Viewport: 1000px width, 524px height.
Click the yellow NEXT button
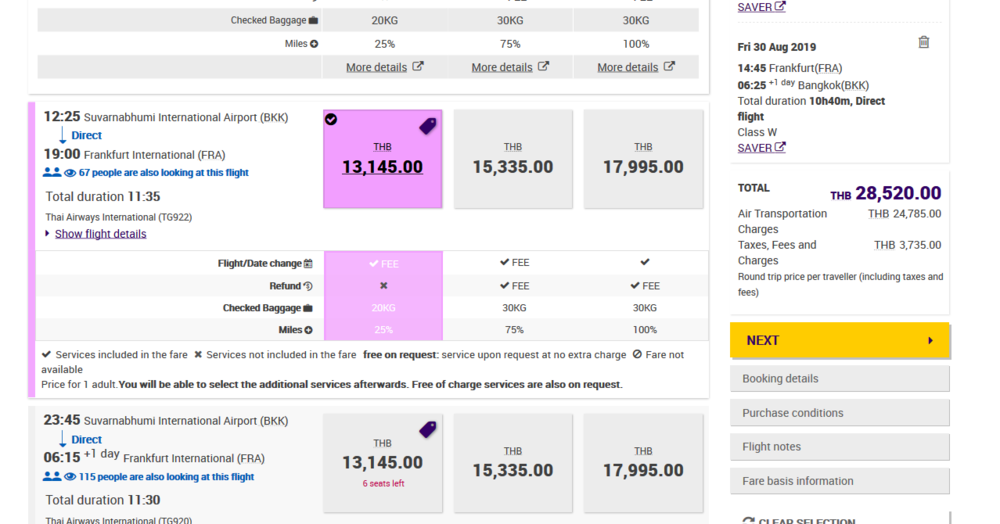tap(839, 340)
